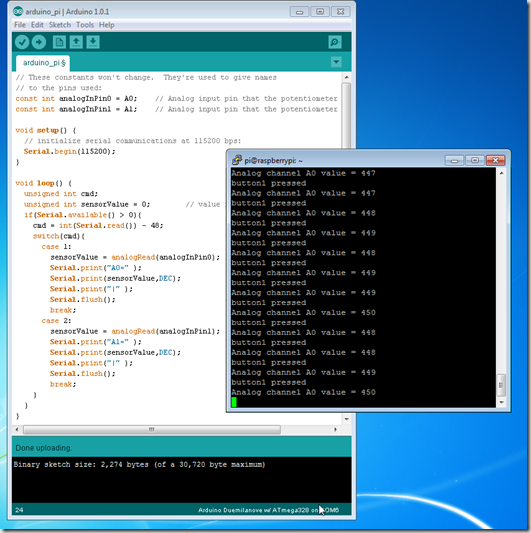This screenshot has height=533, width=531.
Task: Click terminal line ending in value = 450 at bottom
Action: point(303,392)
